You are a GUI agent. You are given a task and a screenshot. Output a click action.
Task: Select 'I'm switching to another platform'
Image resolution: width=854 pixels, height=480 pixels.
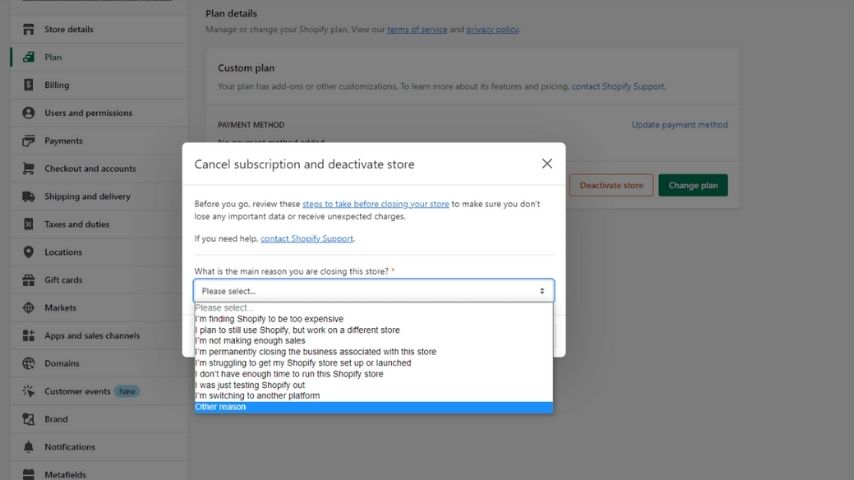click(x=374, y=396)
